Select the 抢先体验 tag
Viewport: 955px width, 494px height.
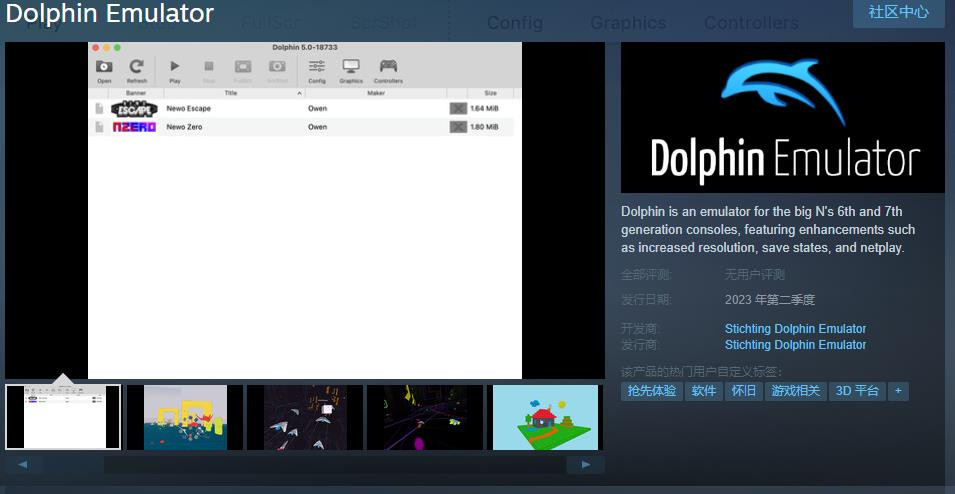click(651, 391)
